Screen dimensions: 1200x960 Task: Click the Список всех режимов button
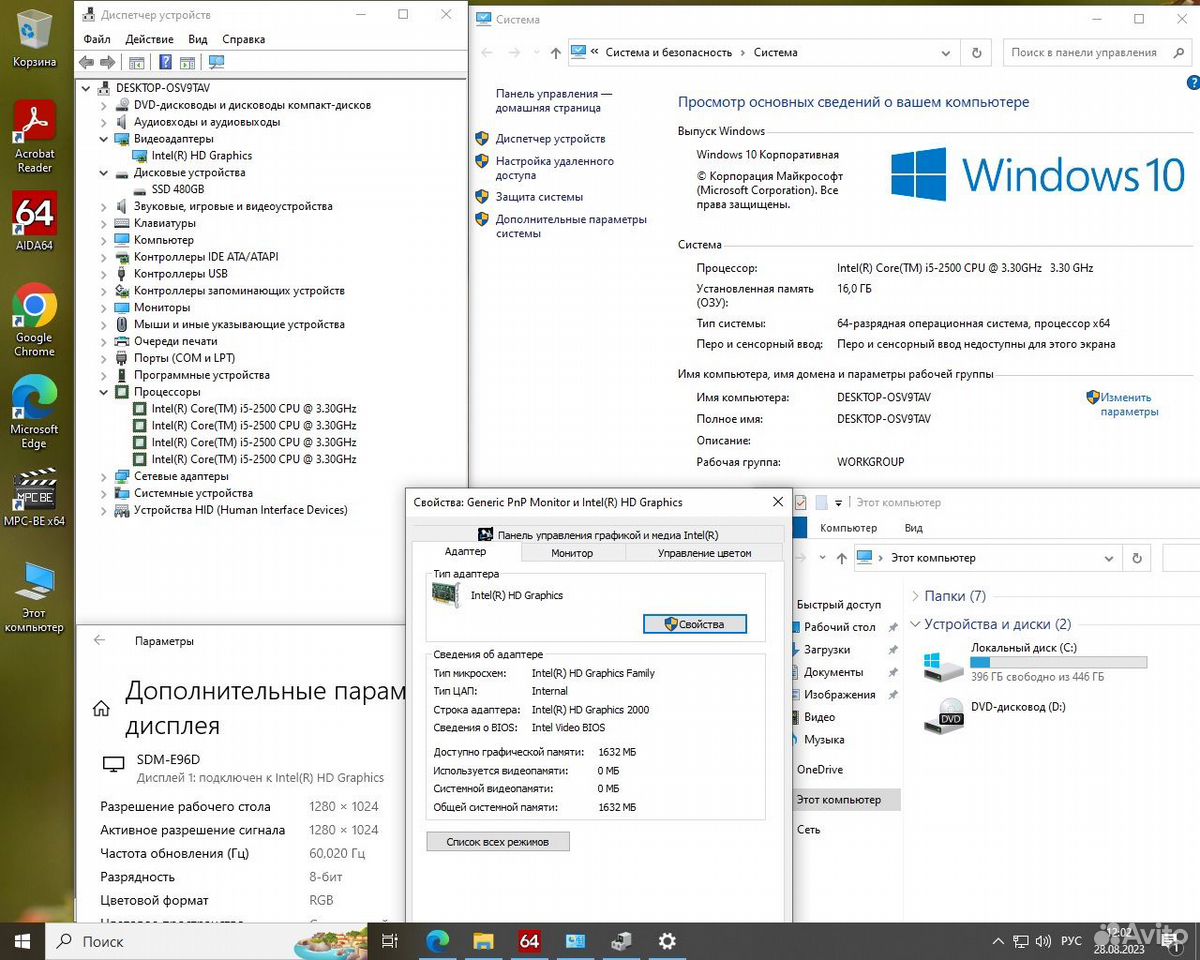498,842
